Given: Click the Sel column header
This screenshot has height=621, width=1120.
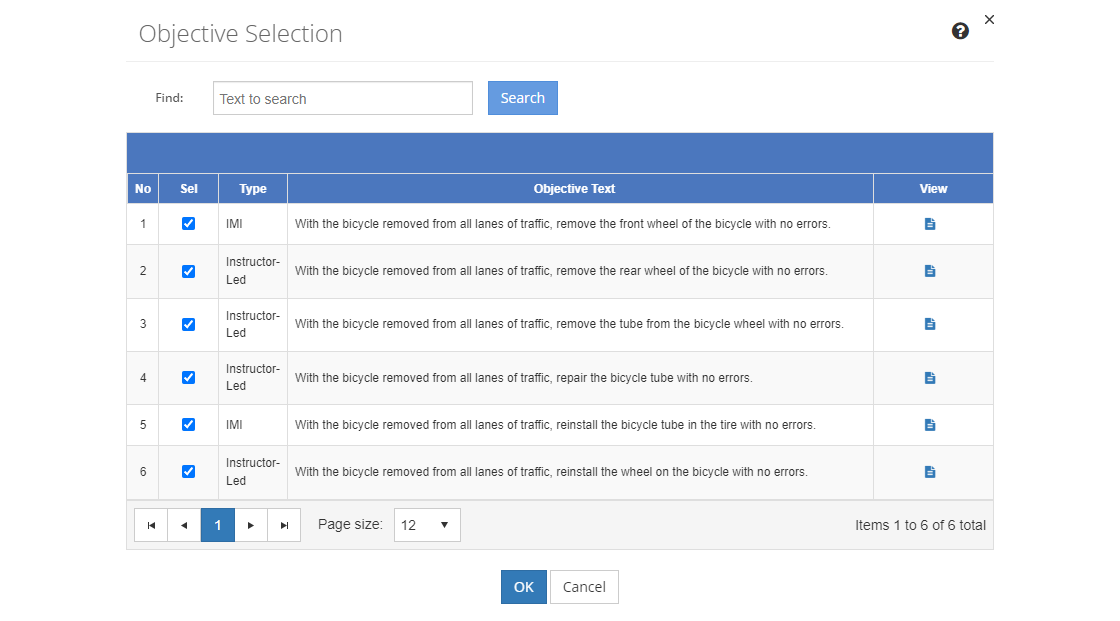Looking at the screenshot, I should 189,189.
